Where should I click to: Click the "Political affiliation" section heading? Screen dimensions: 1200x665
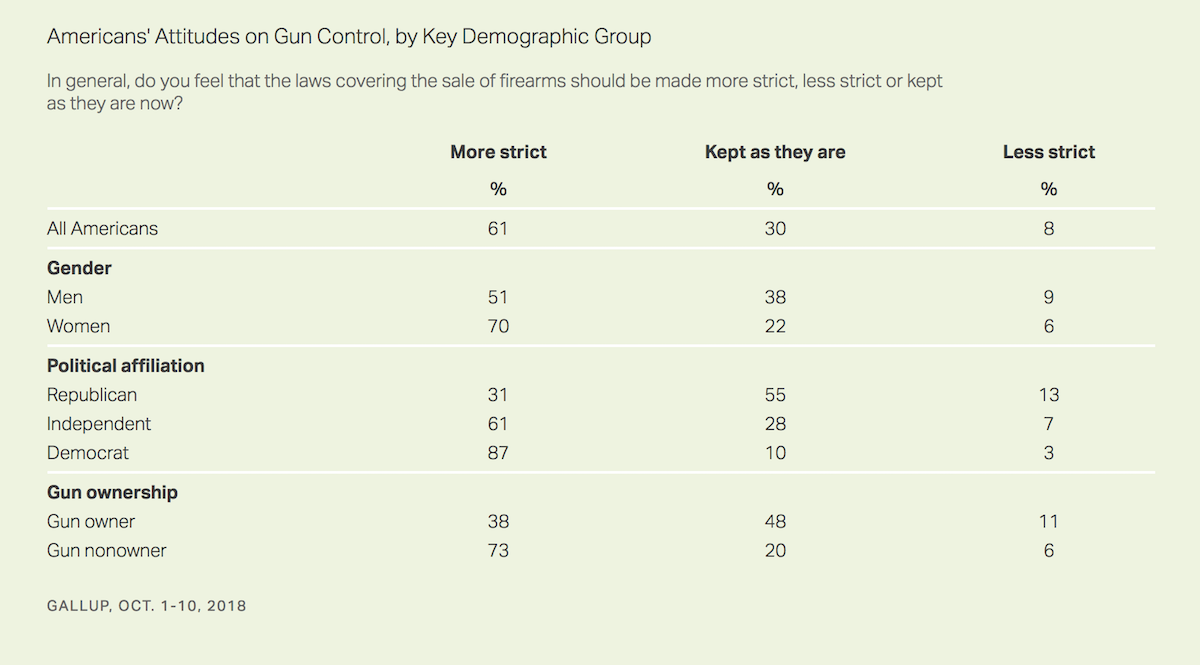(x=125, y=365)
